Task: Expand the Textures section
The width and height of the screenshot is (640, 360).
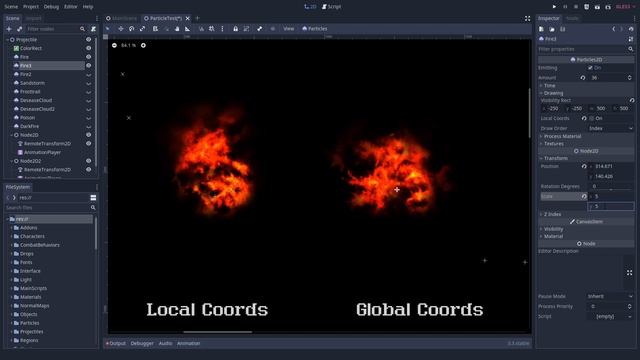Action: 586,144
